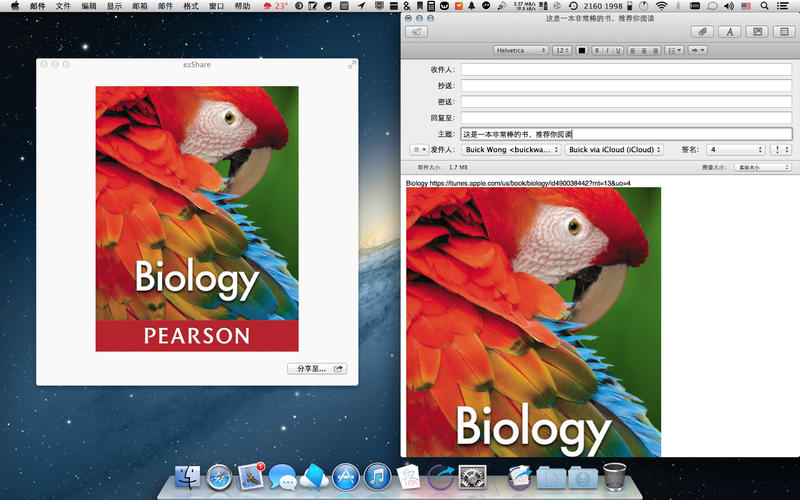Image resolution: width=800 pixels, height=500 pixels.
Task: Toggle italic formatting in Mail format bar
Action: coord(608,50)
